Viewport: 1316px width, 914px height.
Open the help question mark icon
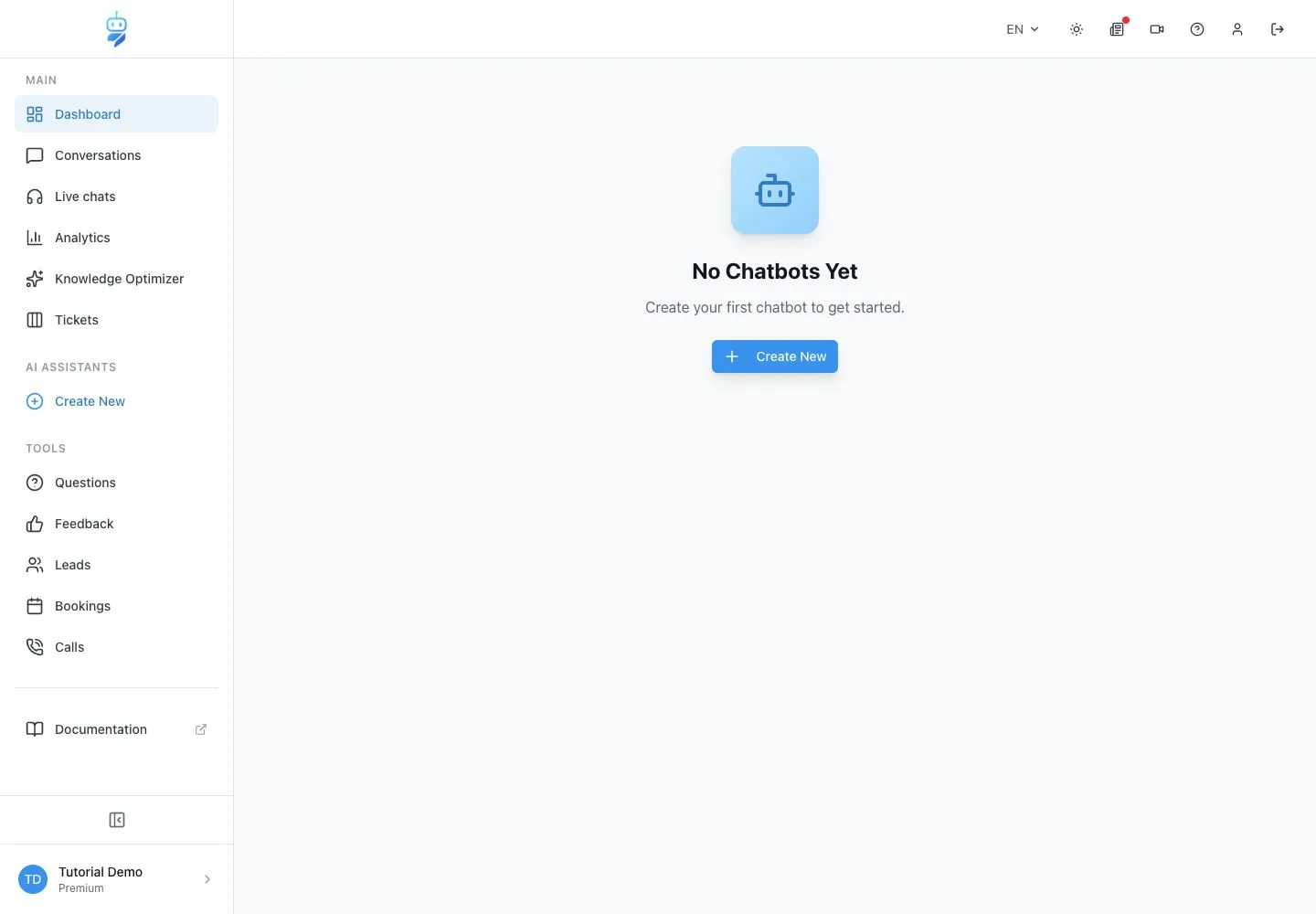(1197, 29)
